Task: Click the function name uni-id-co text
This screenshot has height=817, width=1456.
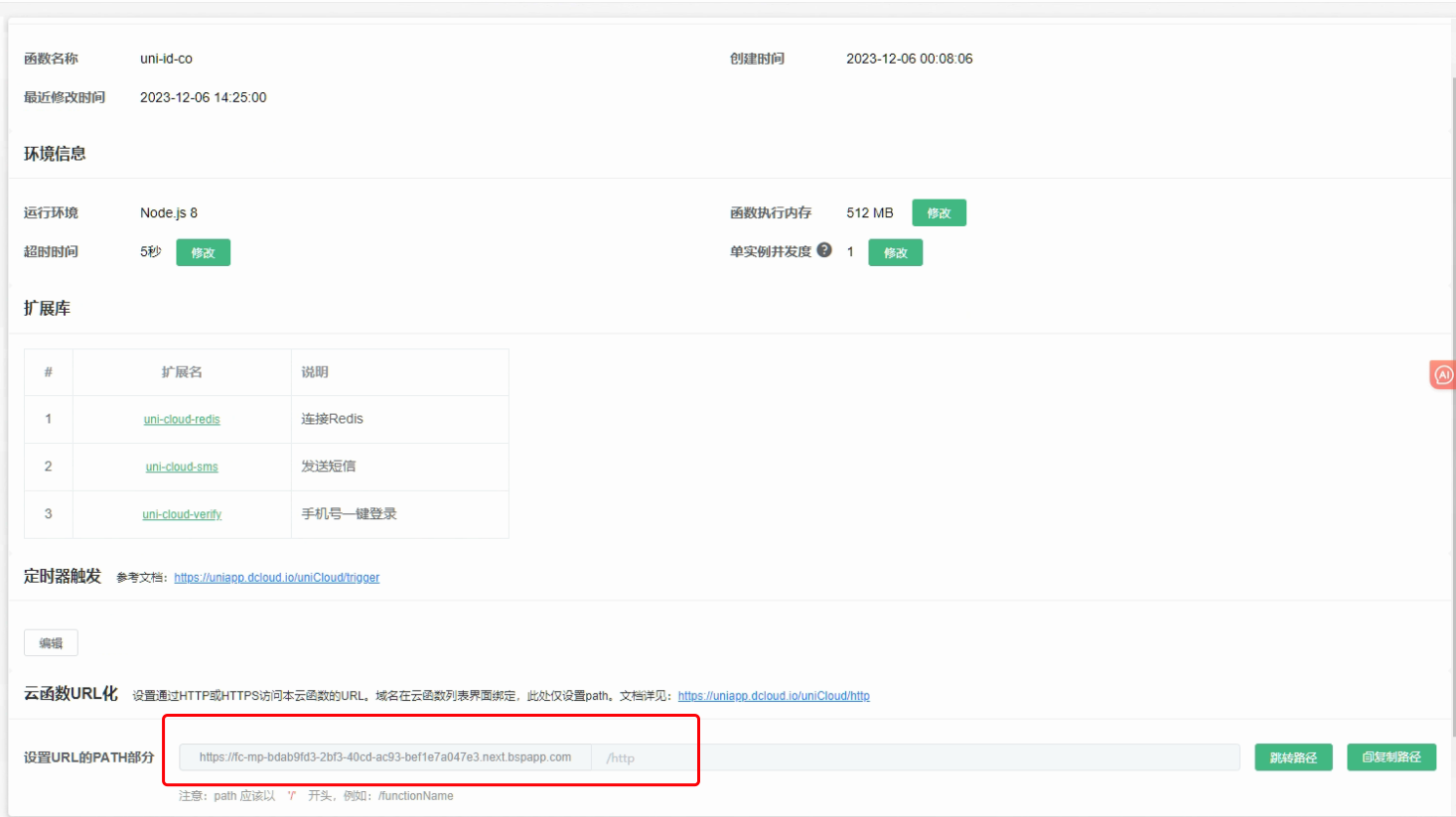Action: [166, 59]
